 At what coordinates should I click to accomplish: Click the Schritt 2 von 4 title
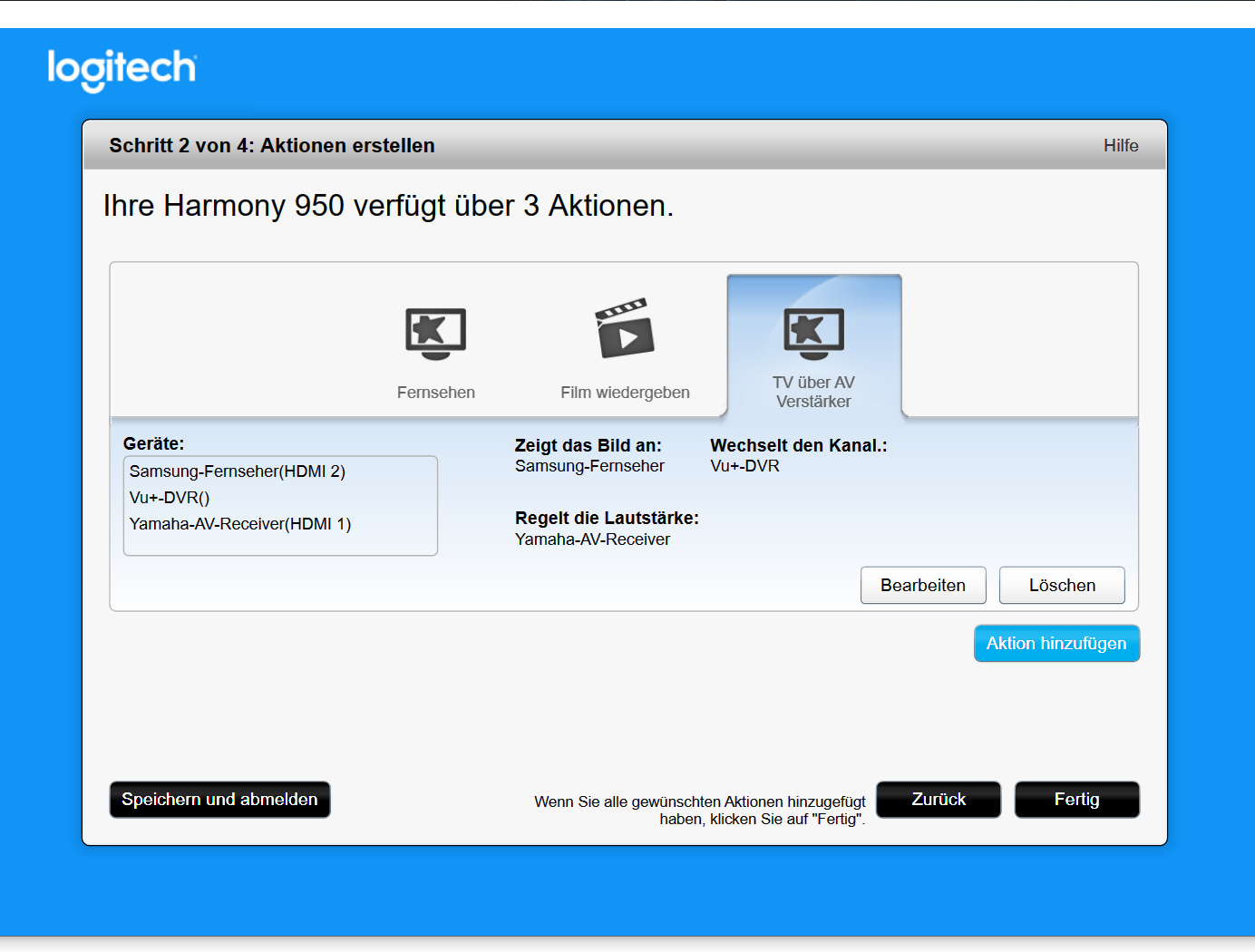(272, 145)
